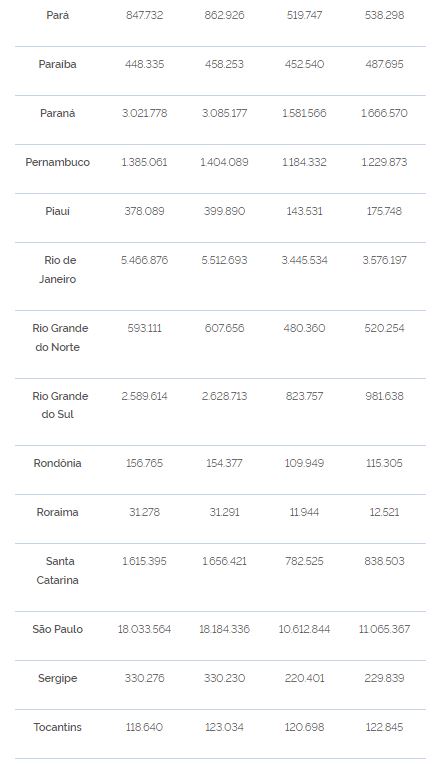Image resolution: width=434 pixels, height=765 pixels.
Task: Select São Paulo value 11.065.367
Action: click(384, 629)
